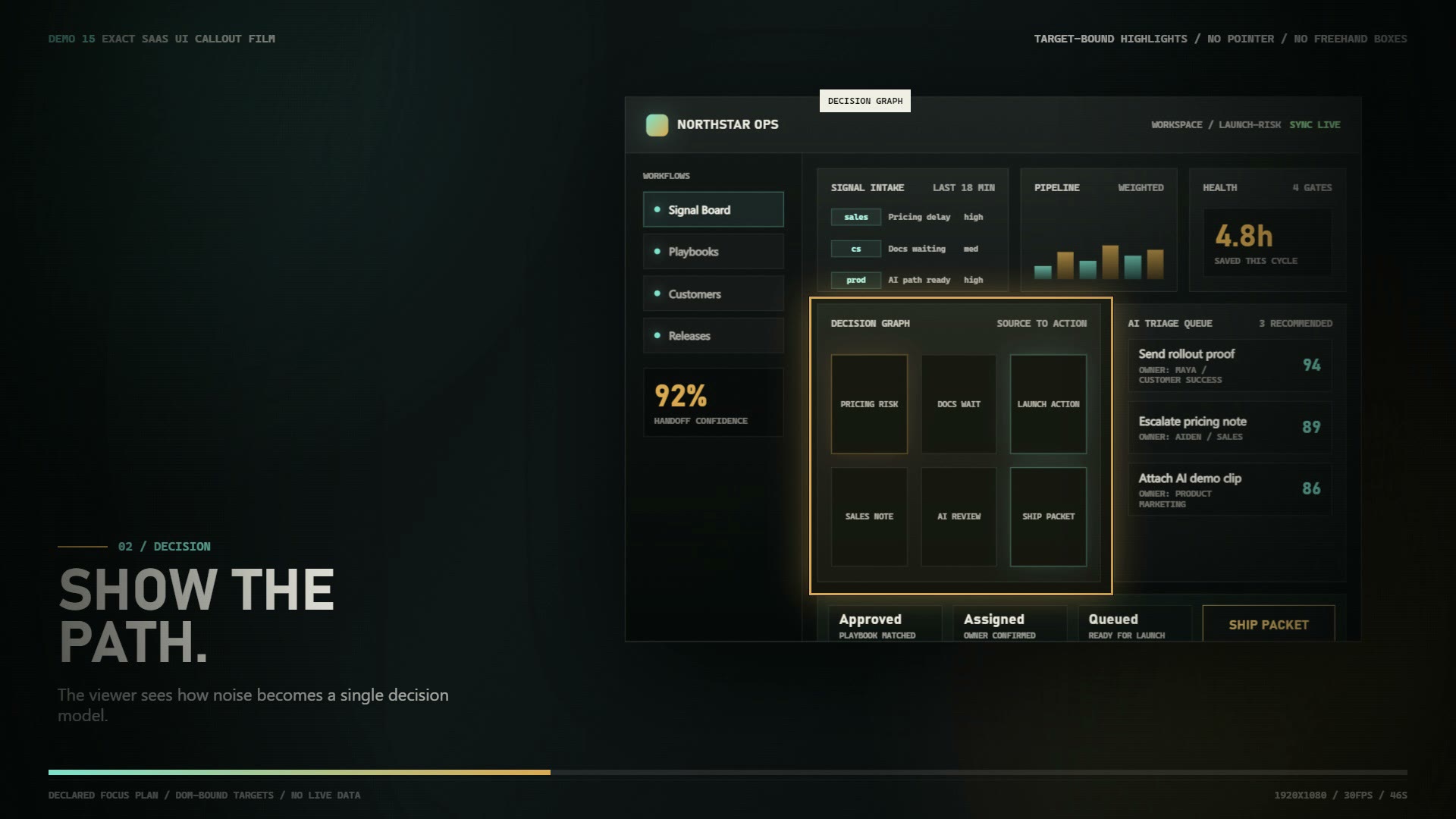Click the Pipeline bar chart
The height and width of the screenshot is (819, 1456).
tap(1098, 262)
